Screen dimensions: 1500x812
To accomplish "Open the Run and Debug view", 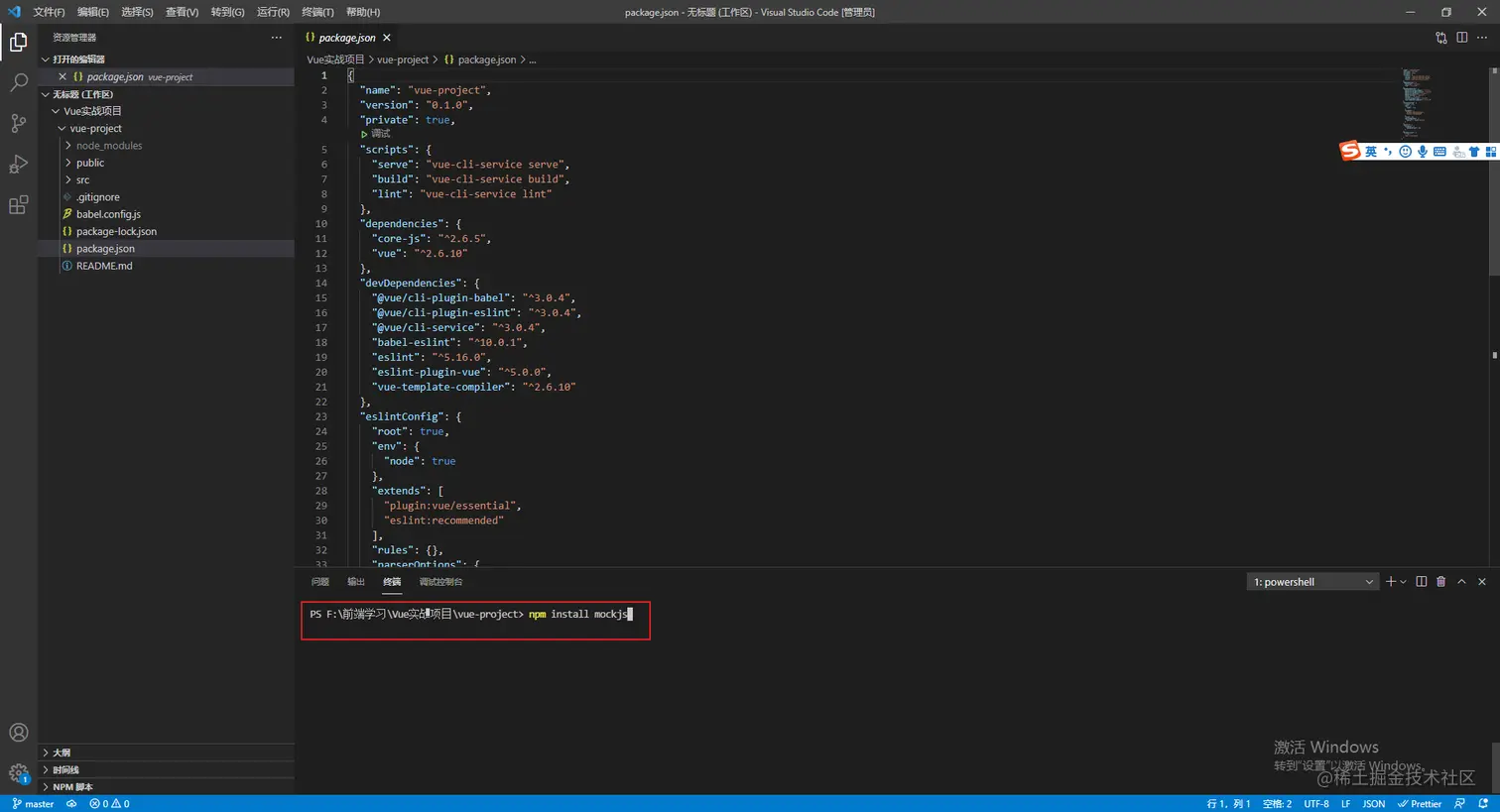I will tap(18, 164).
